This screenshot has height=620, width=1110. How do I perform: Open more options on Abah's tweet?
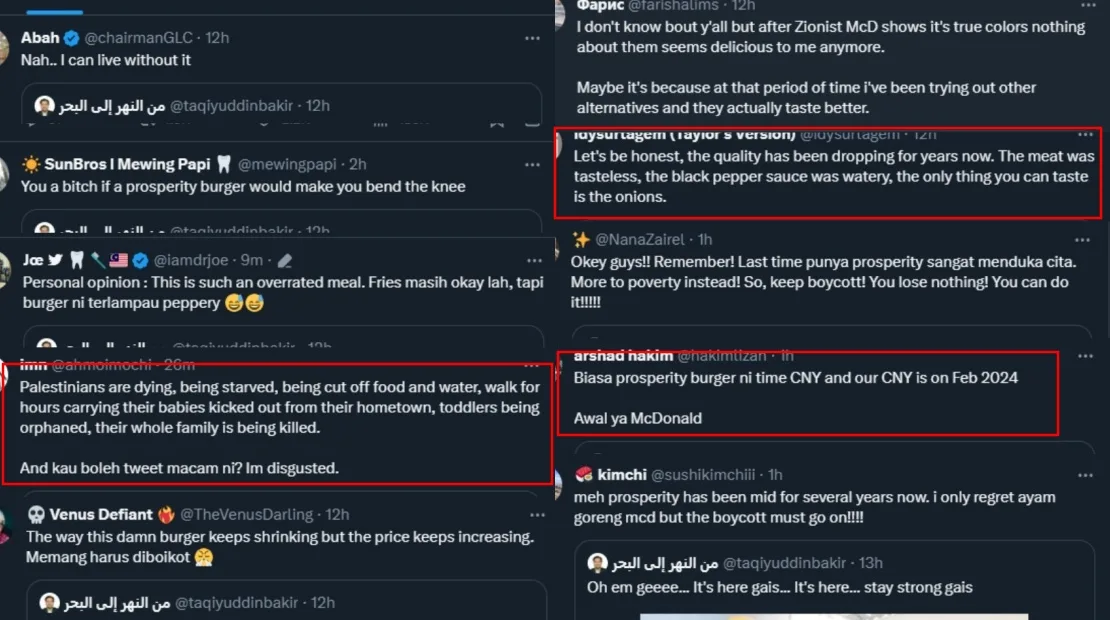[x=532, y=38]
